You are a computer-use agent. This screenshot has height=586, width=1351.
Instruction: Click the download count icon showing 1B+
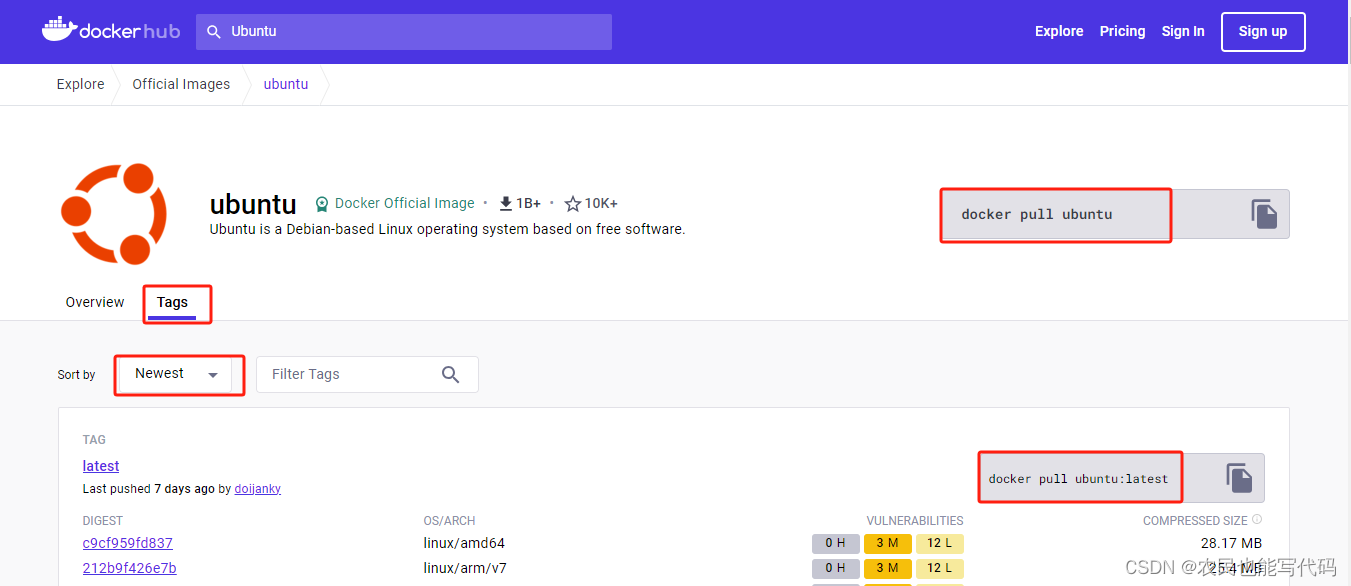505,202
